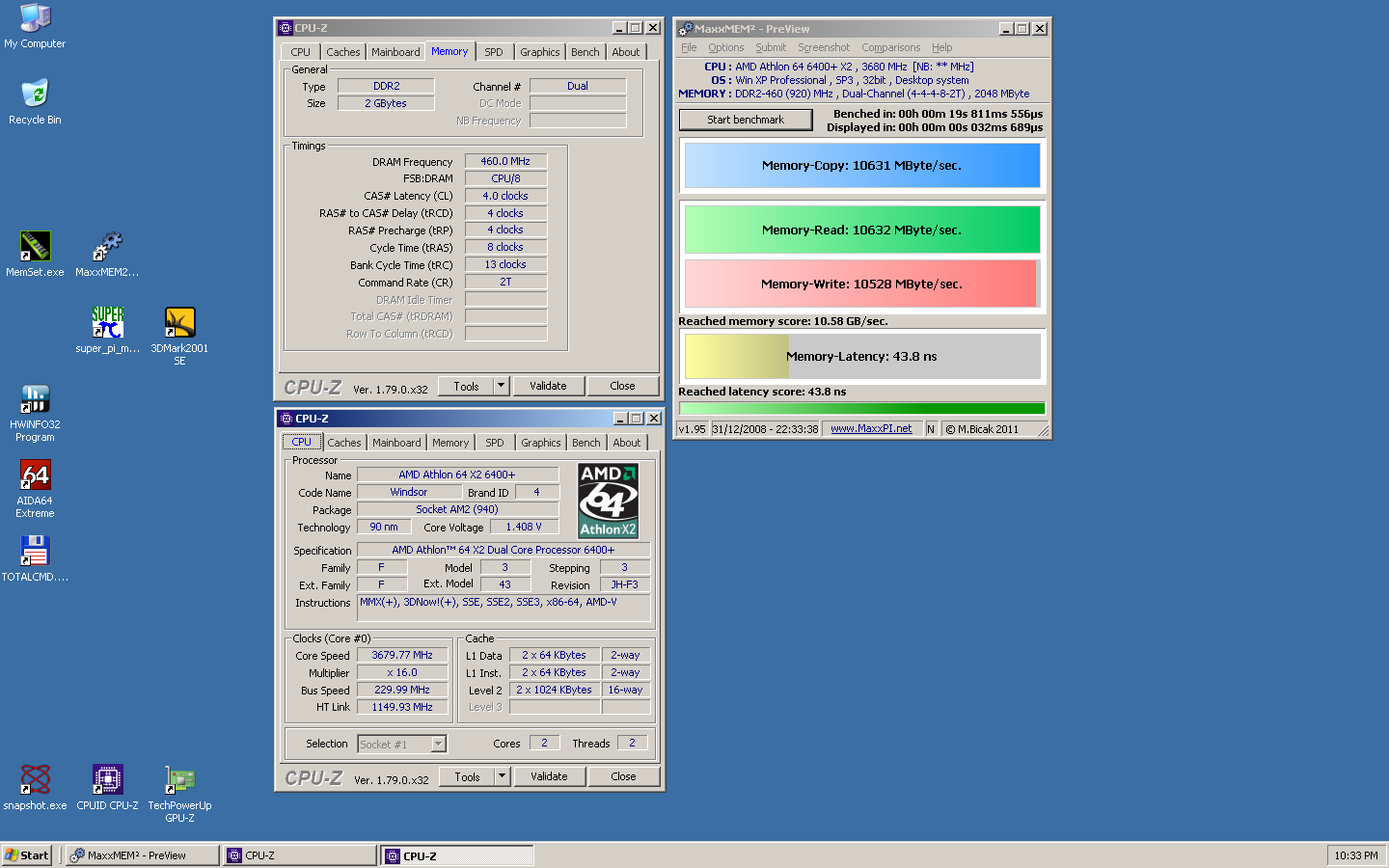The width and height of the screenshot is (1389, 868).
Task: Click the top CPU-Z title bar icon
Action: pos(286,28)
